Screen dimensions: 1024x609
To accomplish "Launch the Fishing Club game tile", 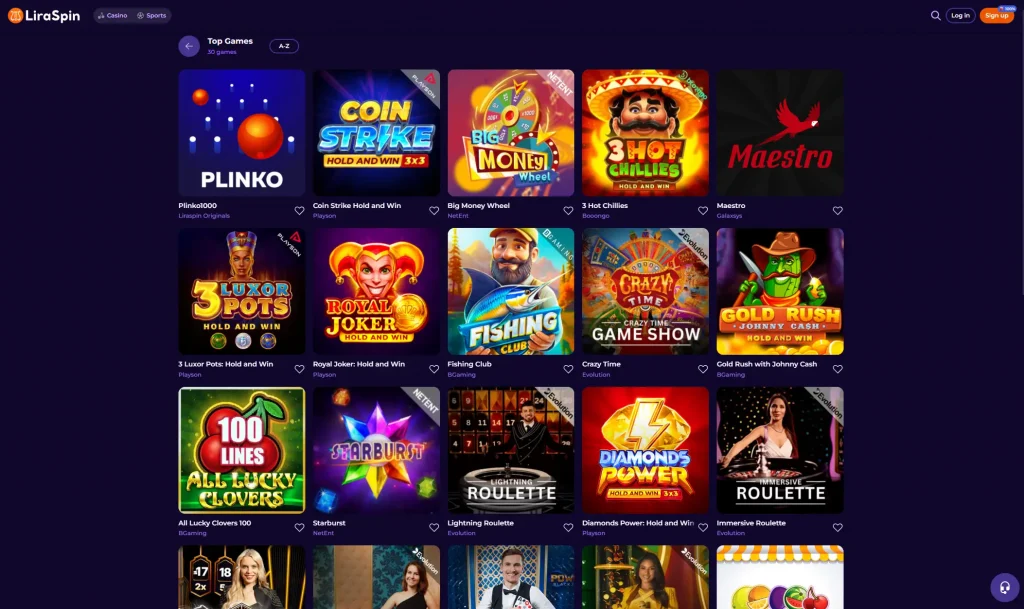I will pos(511,291).
